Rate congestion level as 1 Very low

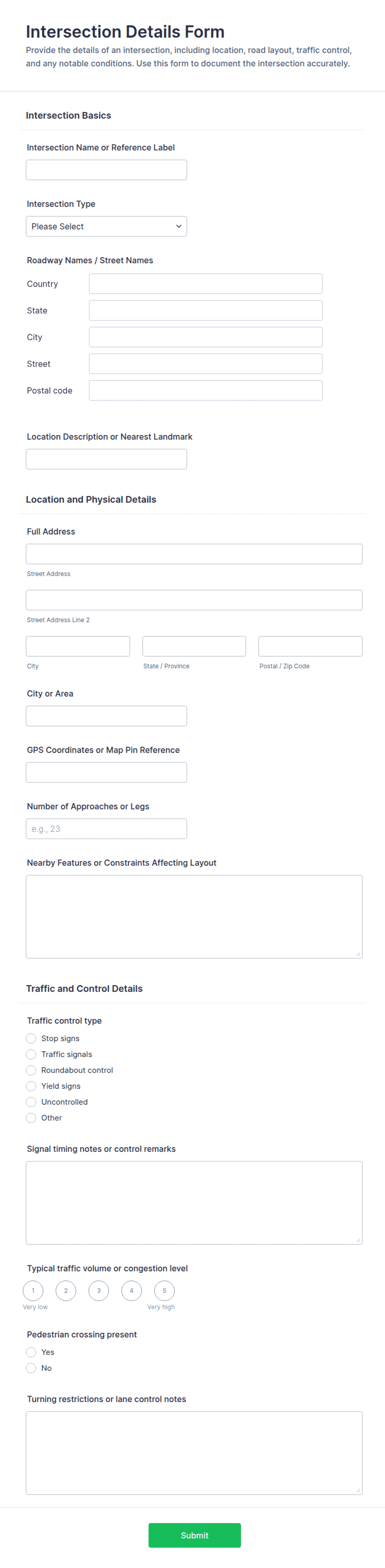pos(33,1291)
